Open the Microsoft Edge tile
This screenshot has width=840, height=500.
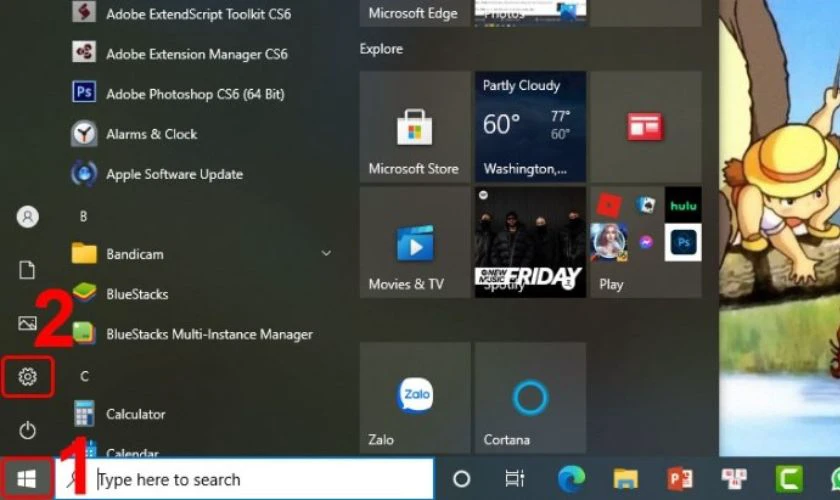tap(415, 13)
